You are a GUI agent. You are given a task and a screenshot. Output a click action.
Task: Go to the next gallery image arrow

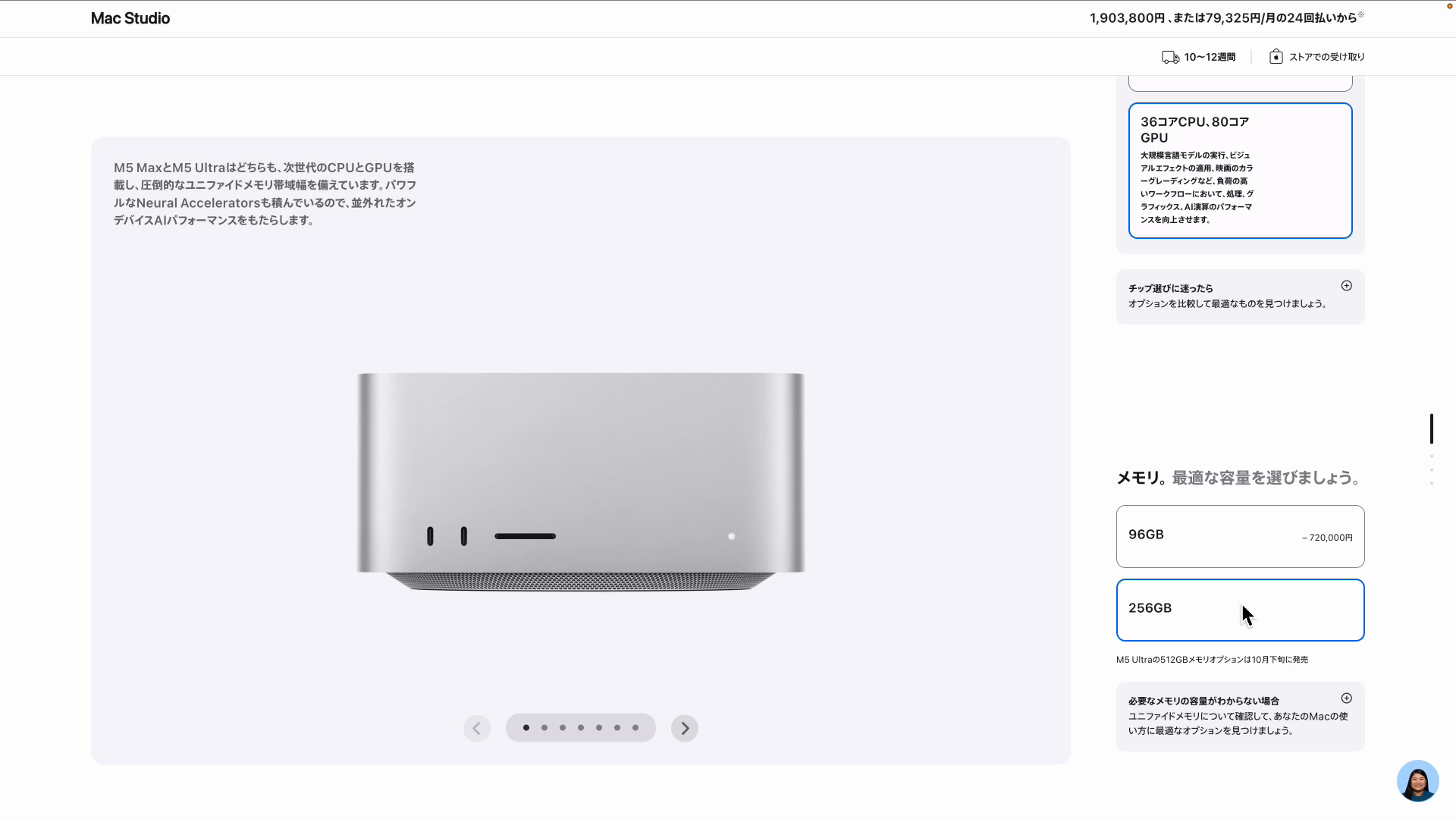coord(684,728)
